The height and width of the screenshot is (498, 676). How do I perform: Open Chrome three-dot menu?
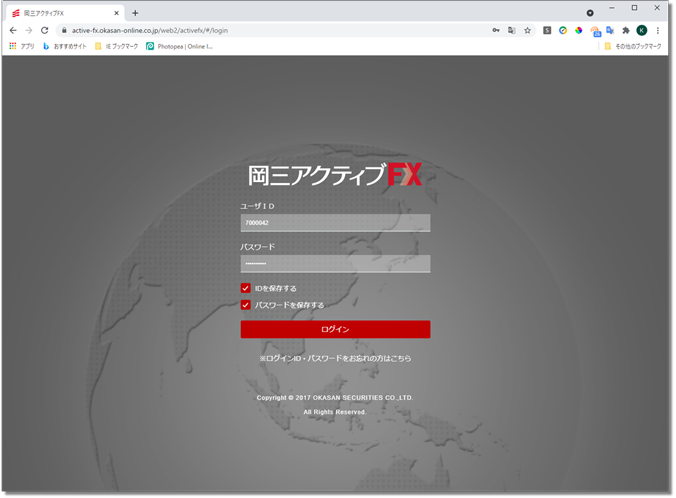click(657, 30)
